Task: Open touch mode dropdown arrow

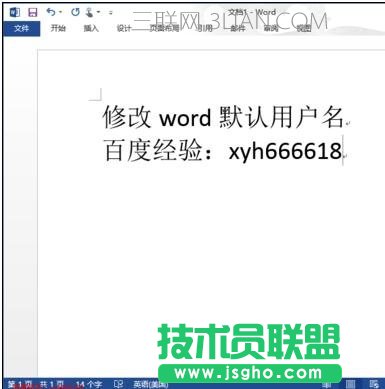Action: tap(98, 13)
